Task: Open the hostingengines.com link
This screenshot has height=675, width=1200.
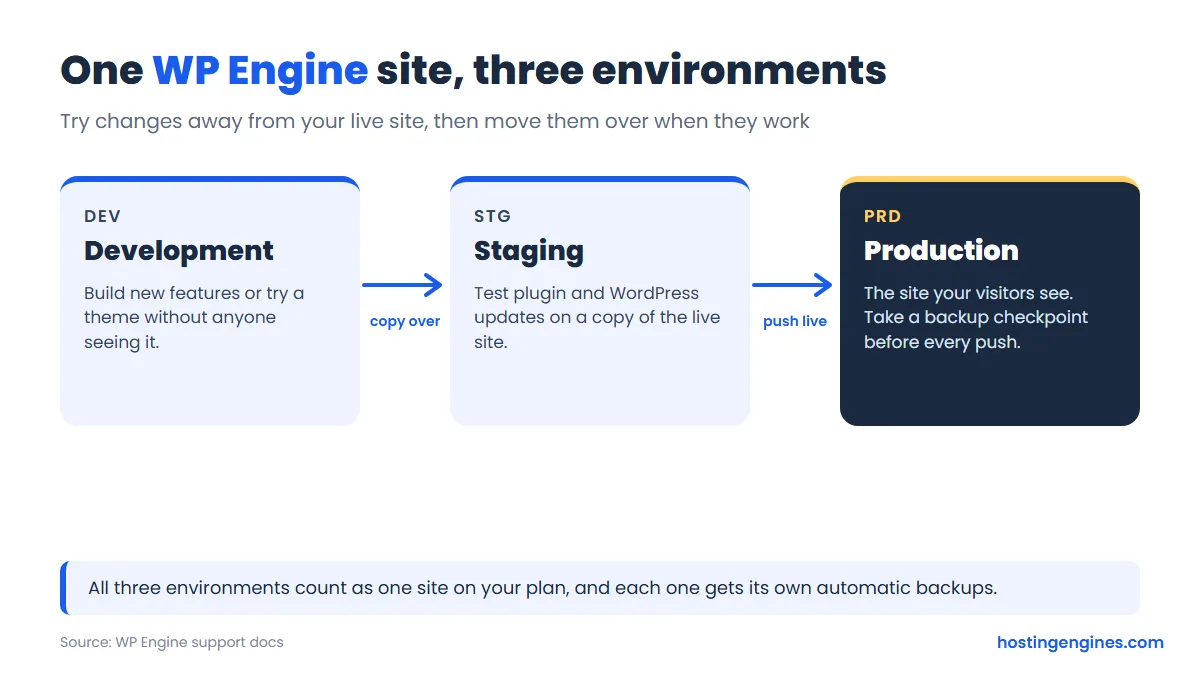Action: tap(1080, 642)
